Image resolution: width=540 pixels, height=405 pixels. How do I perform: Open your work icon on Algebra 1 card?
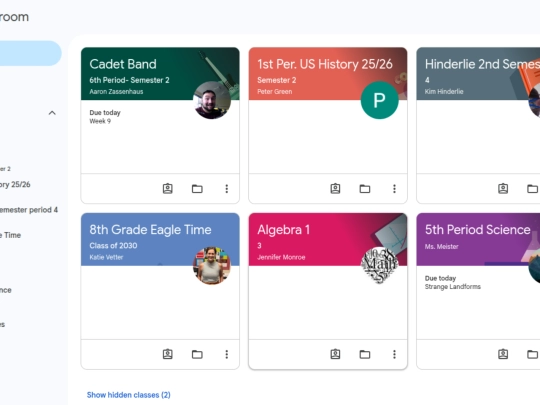335,354
